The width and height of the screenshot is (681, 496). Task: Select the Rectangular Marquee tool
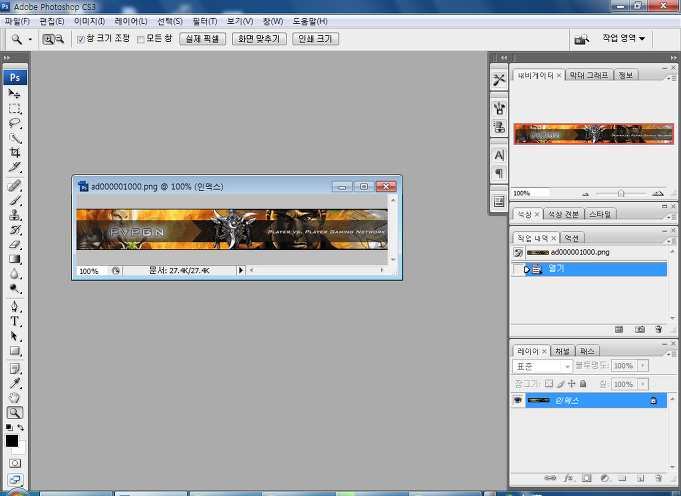pos(14,108)
